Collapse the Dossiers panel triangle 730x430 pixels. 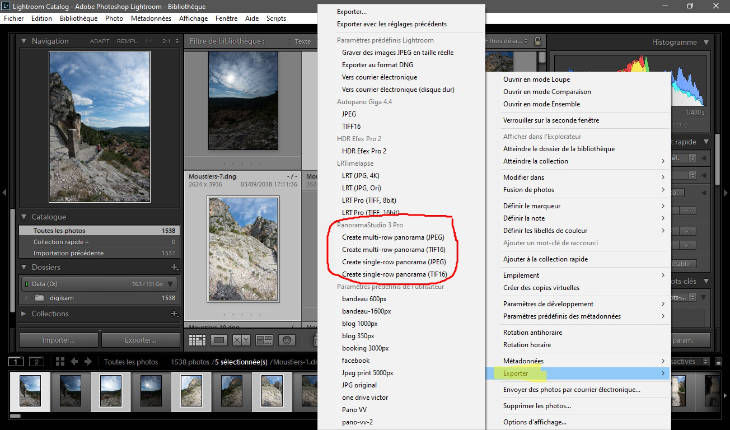tap(24, 267)
